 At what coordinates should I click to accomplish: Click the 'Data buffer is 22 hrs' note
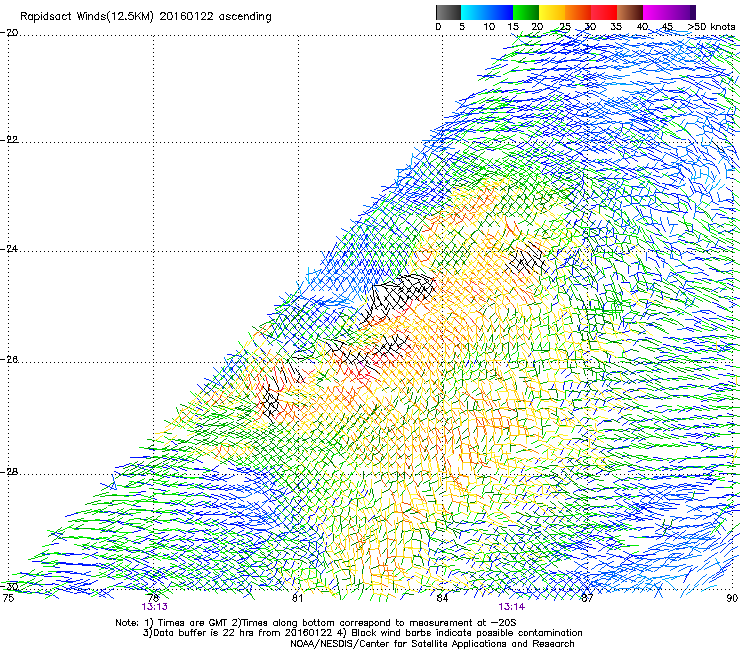[362, 633]
